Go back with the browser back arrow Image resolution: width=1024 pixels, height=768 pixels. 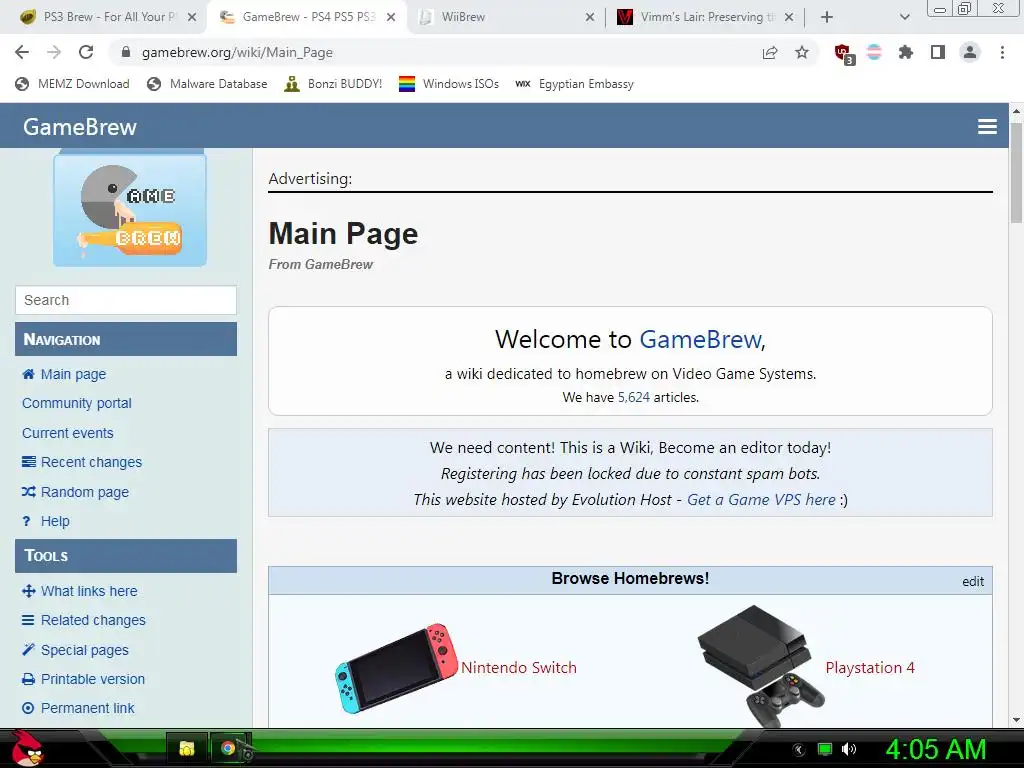pyautogui.click(x=22, y=52)
